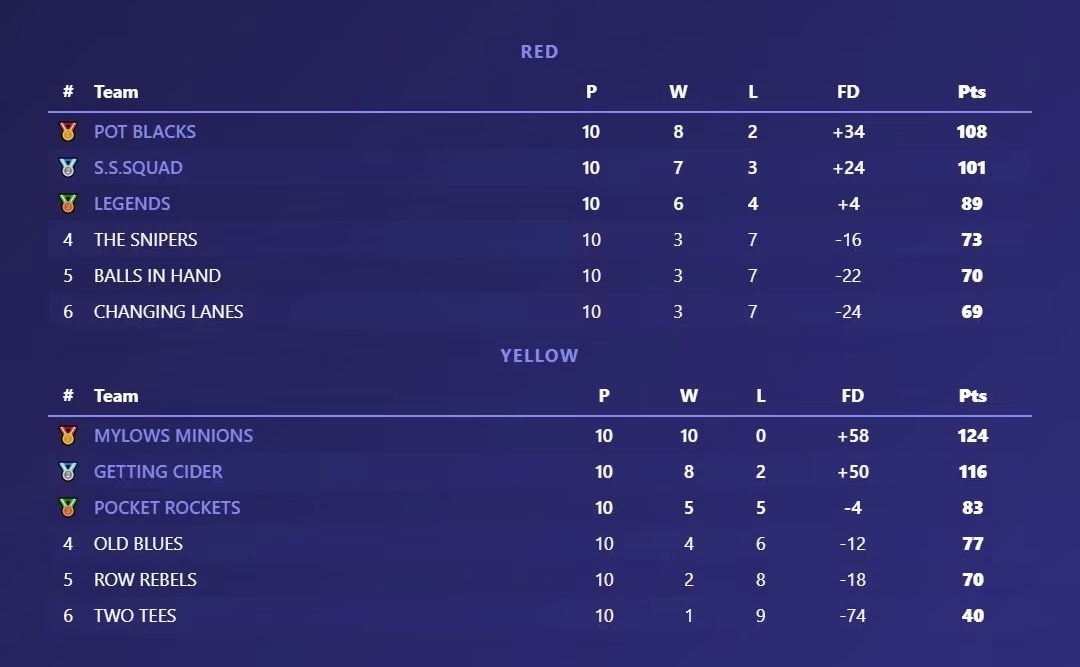This screenshot has width=1080, height=667.
Task: Click THE SNIPERS team row
Action: (540, 240)
